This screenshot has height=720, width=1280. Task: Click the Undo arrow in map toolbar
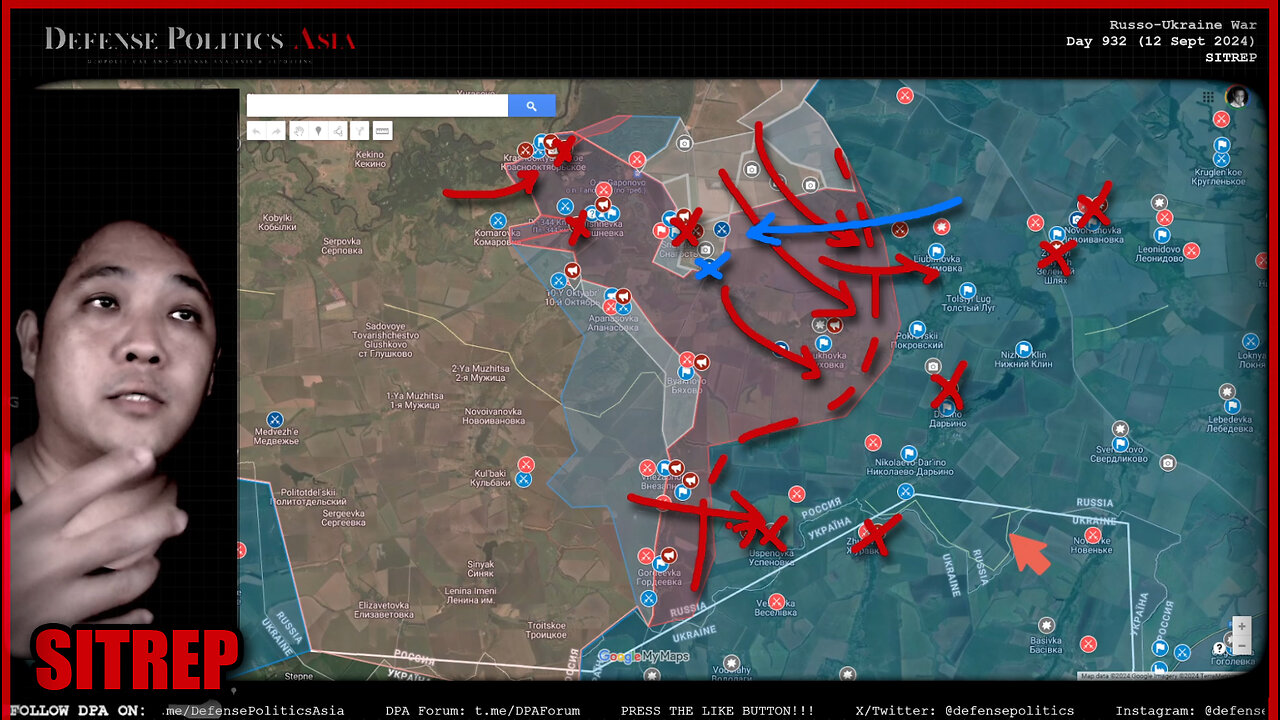tap(257, 131)
